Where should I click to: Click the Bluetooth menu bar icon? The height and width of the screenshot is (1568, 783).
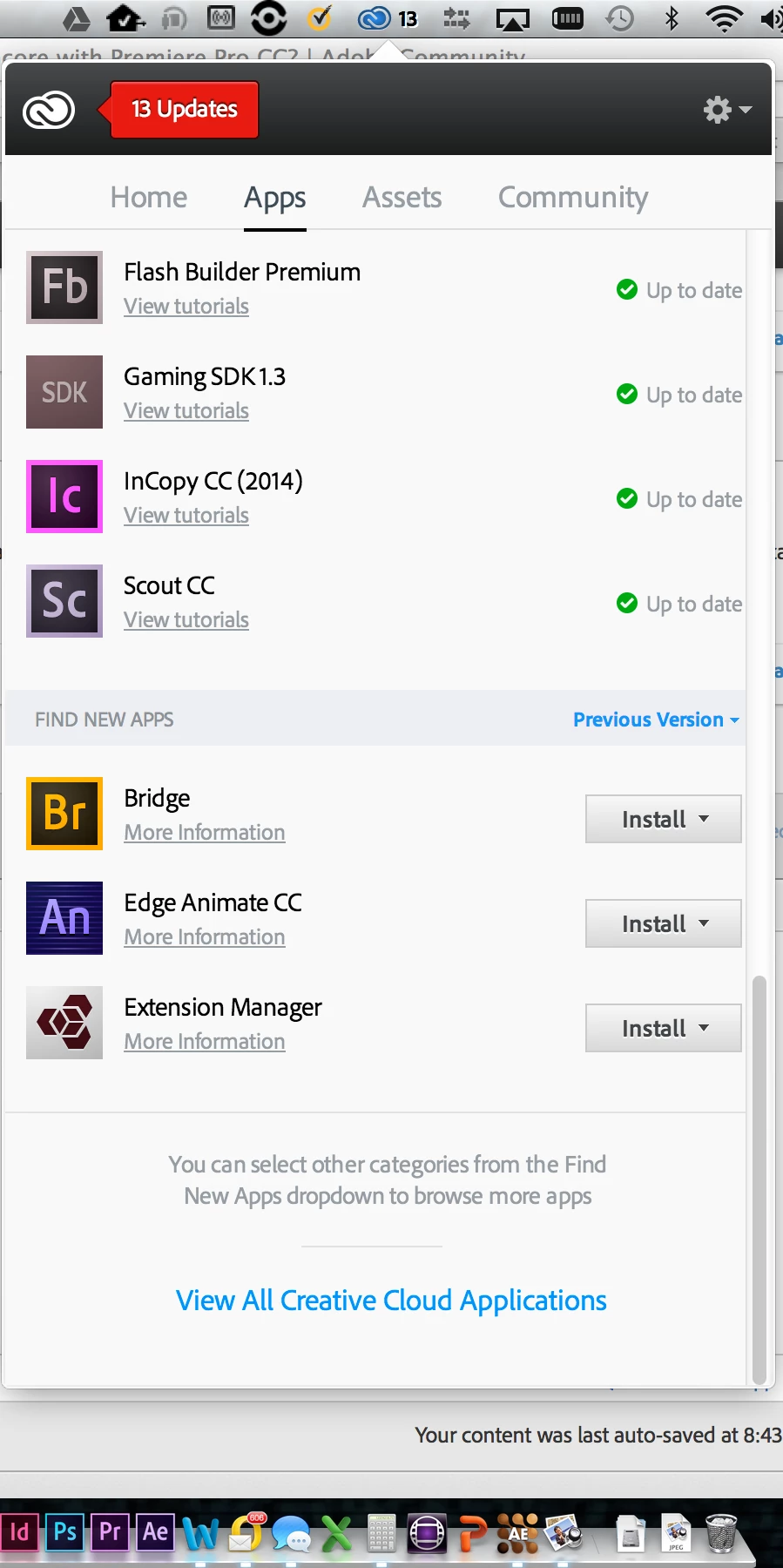(672, 18)
